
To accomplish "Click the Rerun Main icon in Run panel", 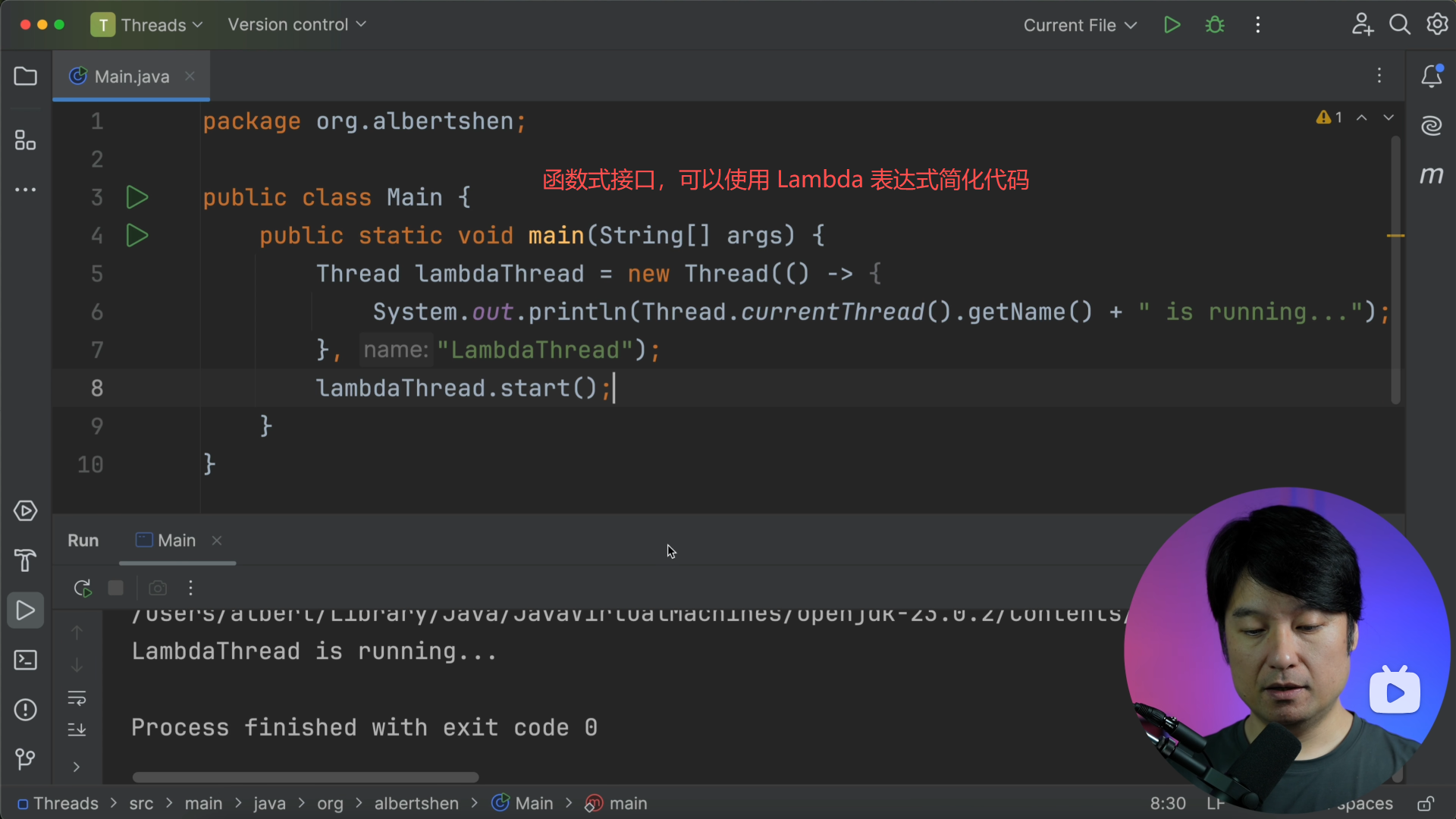I will [x=83, y=588].
